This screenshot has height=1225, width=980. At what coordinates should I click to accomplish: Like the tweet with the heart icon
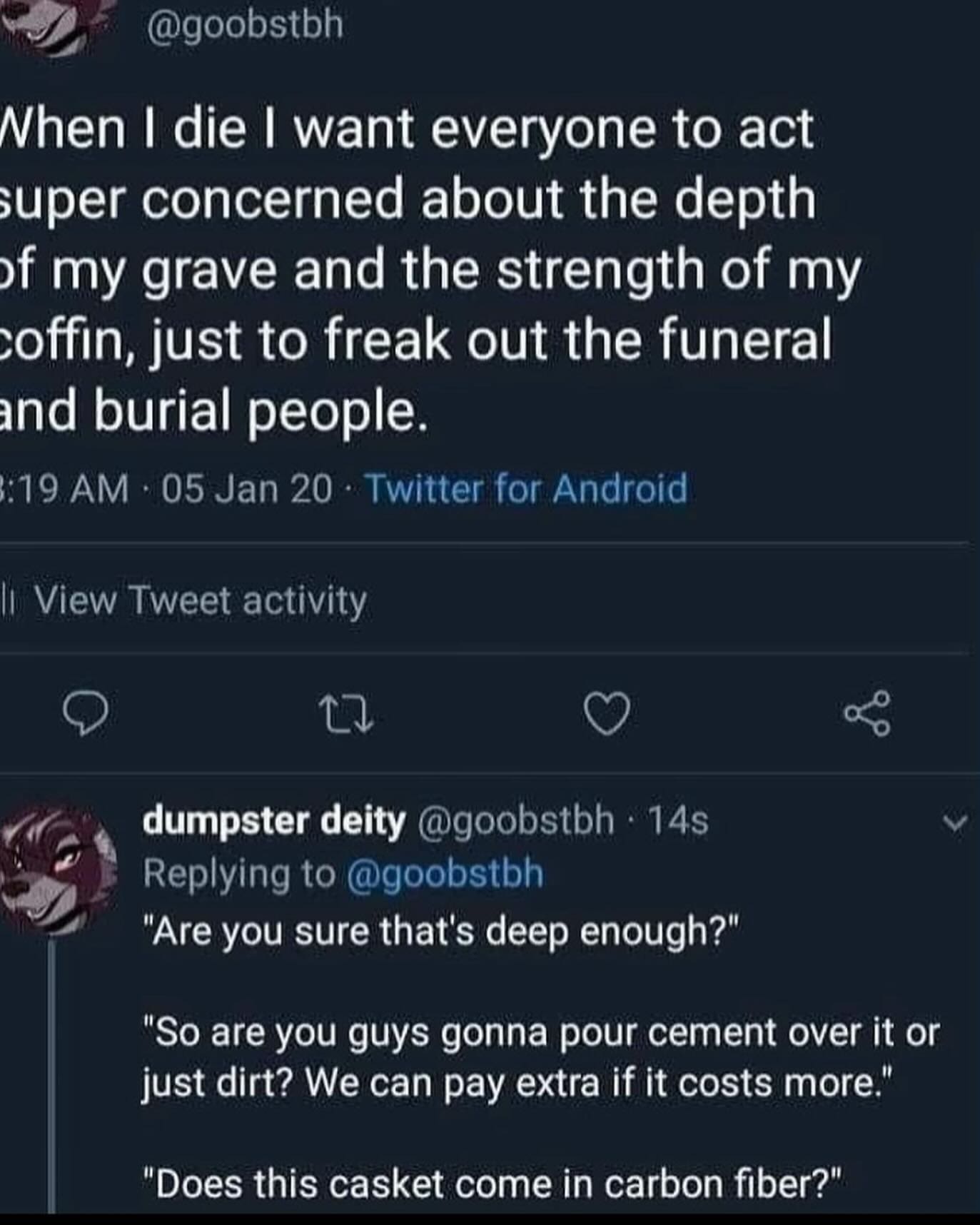(607, 713)
